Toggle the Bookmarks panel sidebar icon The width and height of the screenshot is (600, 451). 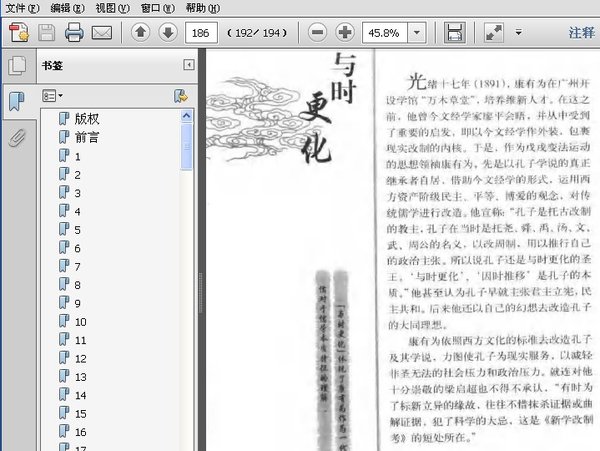coord(17,101)
